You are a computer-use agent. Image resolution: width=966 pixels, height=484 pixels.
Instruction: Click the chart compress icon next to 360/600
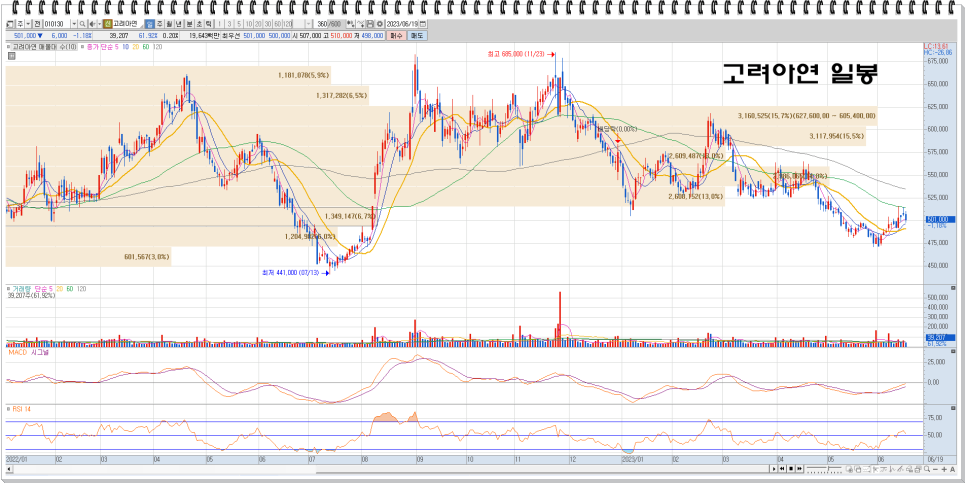coord(350,24)
